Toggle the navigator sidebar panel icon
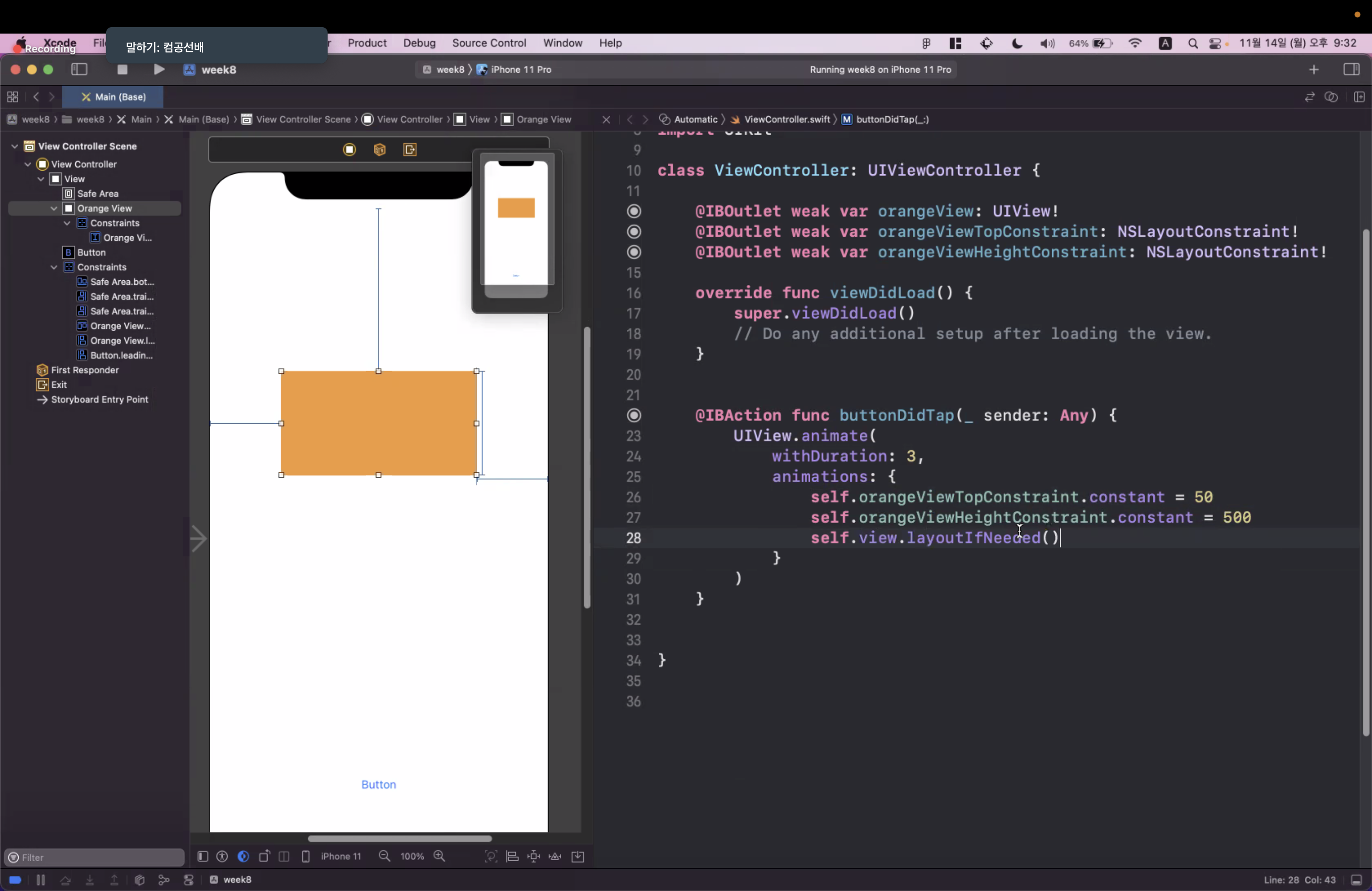This screenshot has width=1372, height=891. (x=79, y=70)
